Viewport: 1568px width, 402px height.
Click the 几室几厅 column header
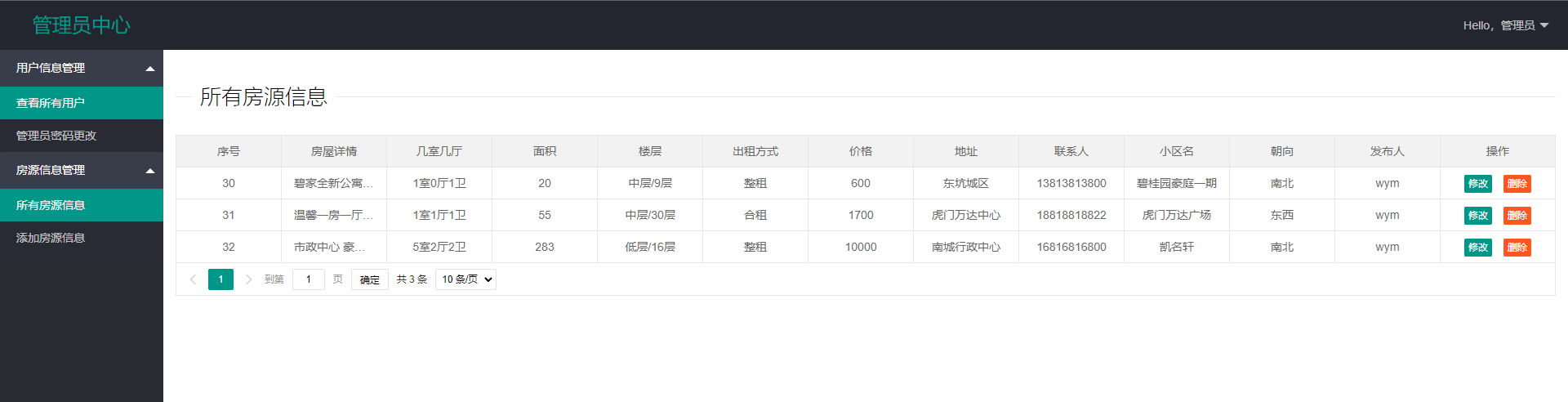coord(439,151)
